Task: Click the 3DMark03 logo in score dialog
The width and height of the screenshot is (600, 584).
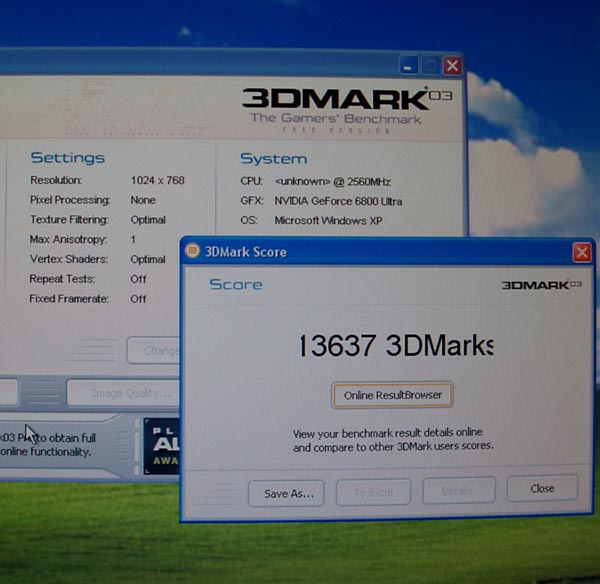Action: click(541, 285)
